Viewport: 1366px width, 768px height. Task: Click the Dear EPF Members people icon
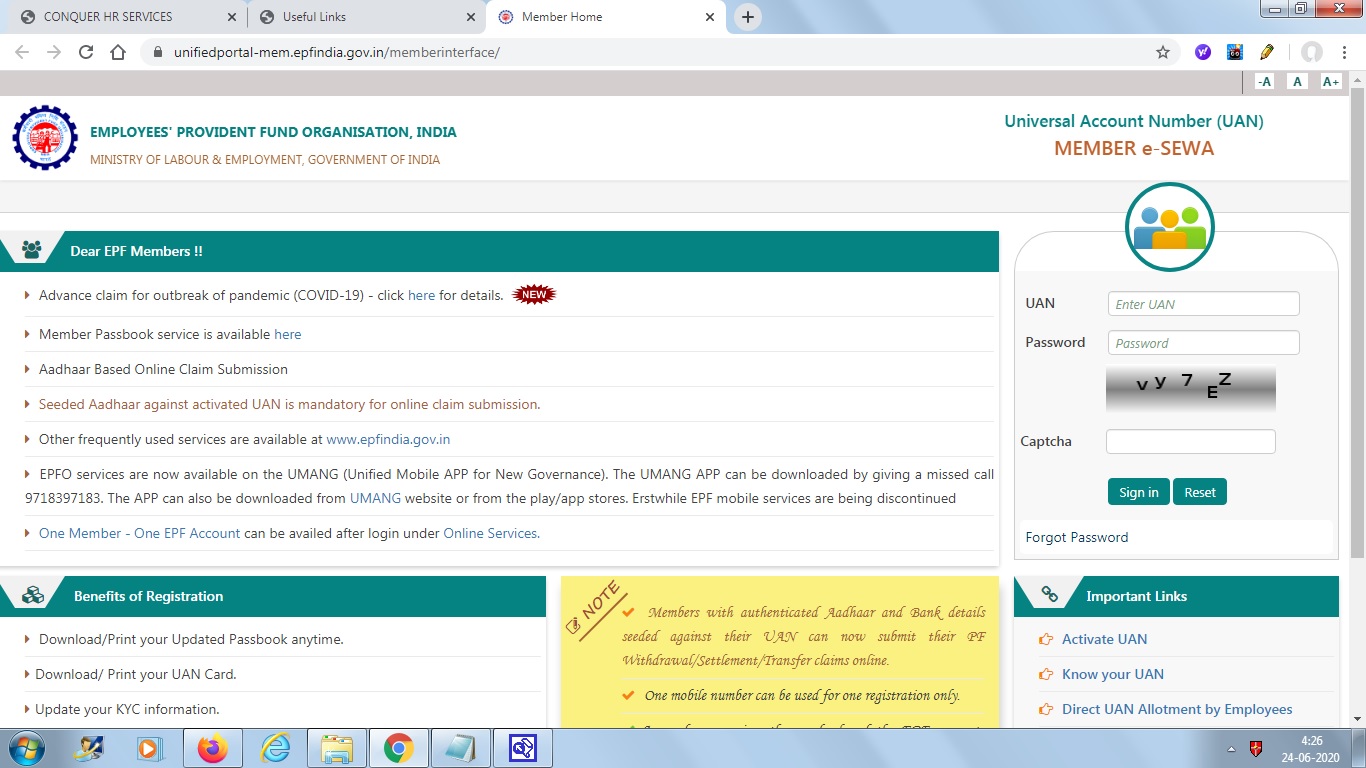click(x=32, y=251)
